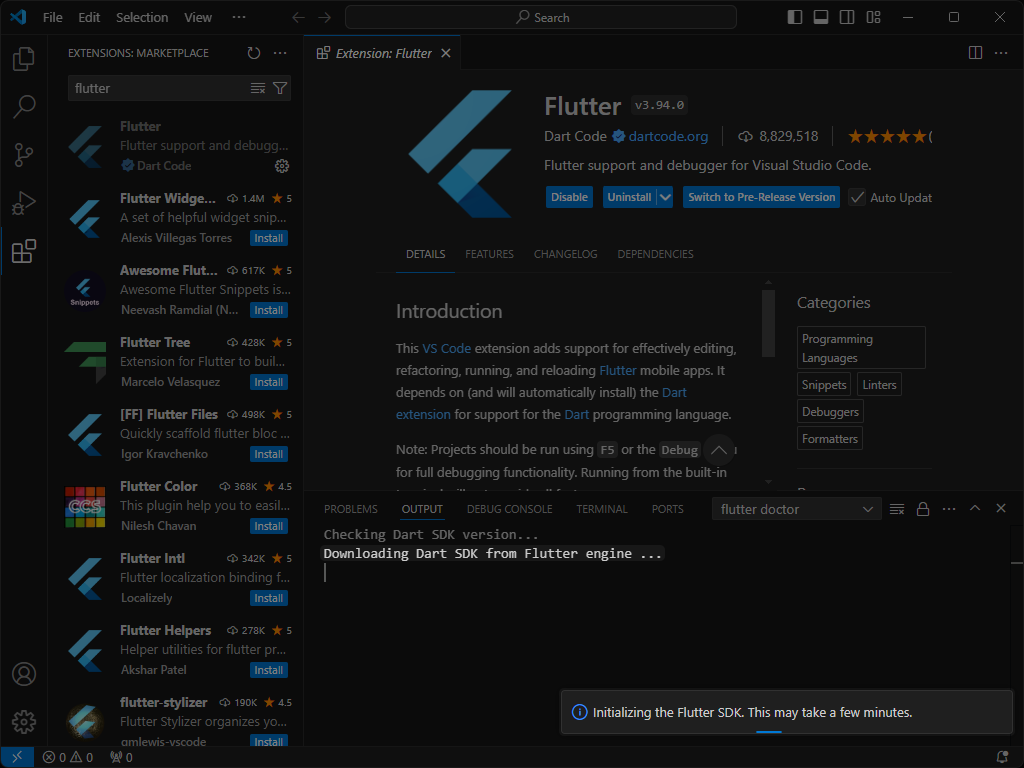Screen dimensions: 1024x768
Task: Open the flutter doctor output channel dropdown
Action: [x=796, y=509]
